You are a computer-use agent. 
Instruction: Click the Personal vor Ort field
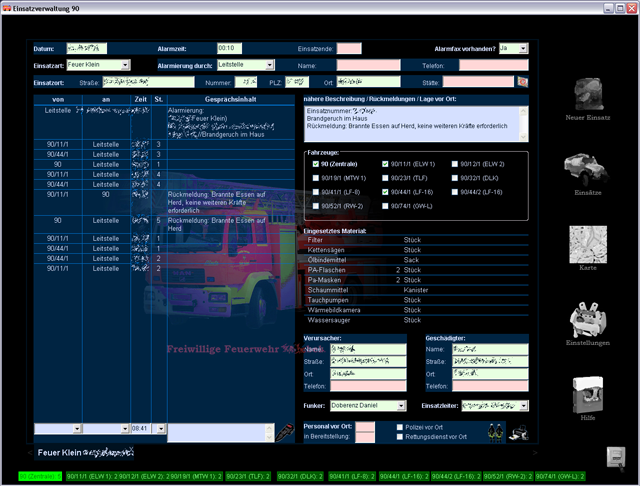pyautogui.click(x=365, y=427)
